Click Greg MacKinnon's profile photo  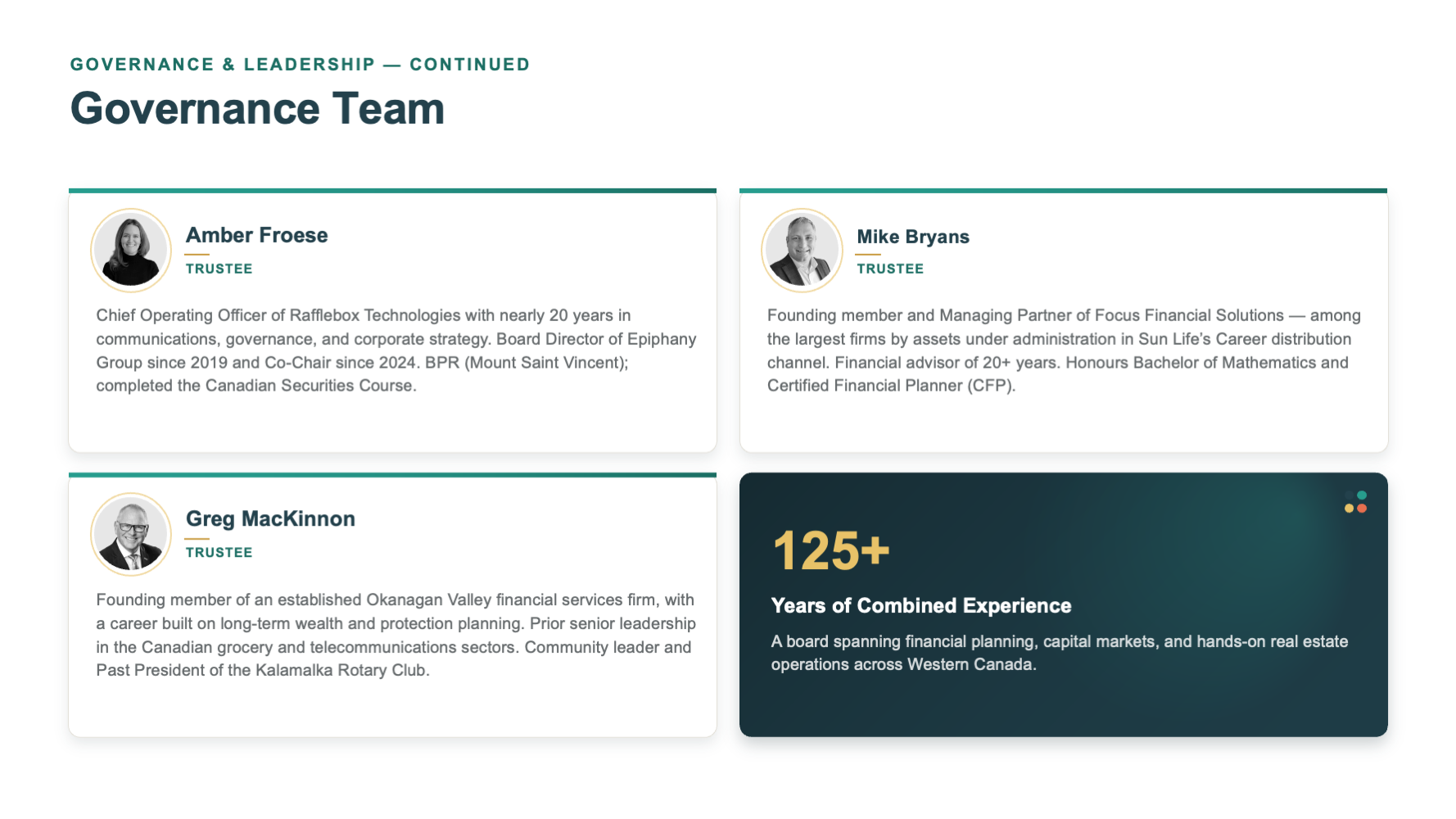point(131,535)
